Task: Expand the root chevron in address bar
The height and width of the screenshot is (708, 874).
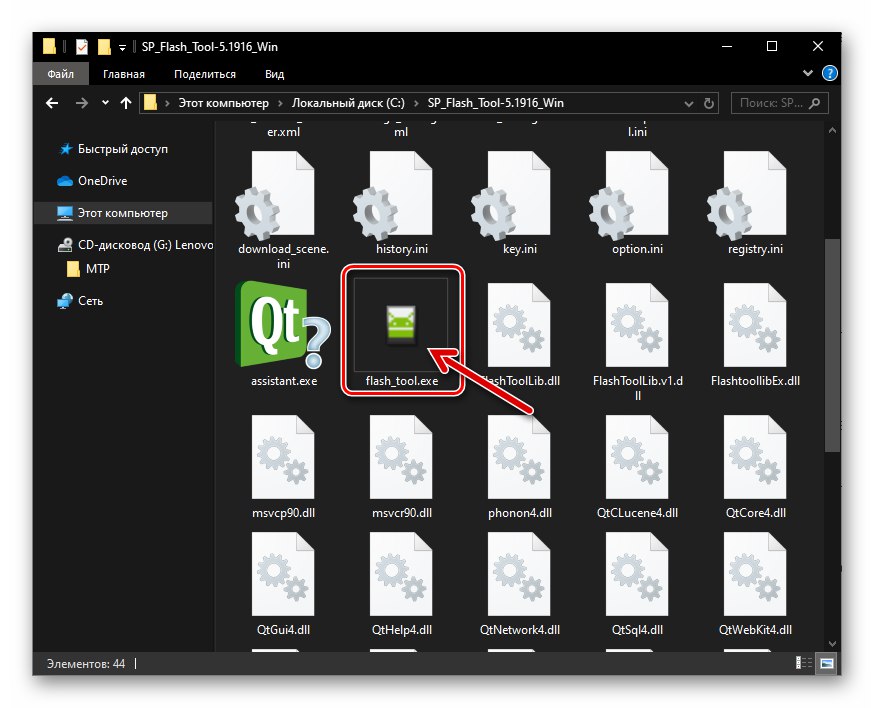Action: coord(167,103)
